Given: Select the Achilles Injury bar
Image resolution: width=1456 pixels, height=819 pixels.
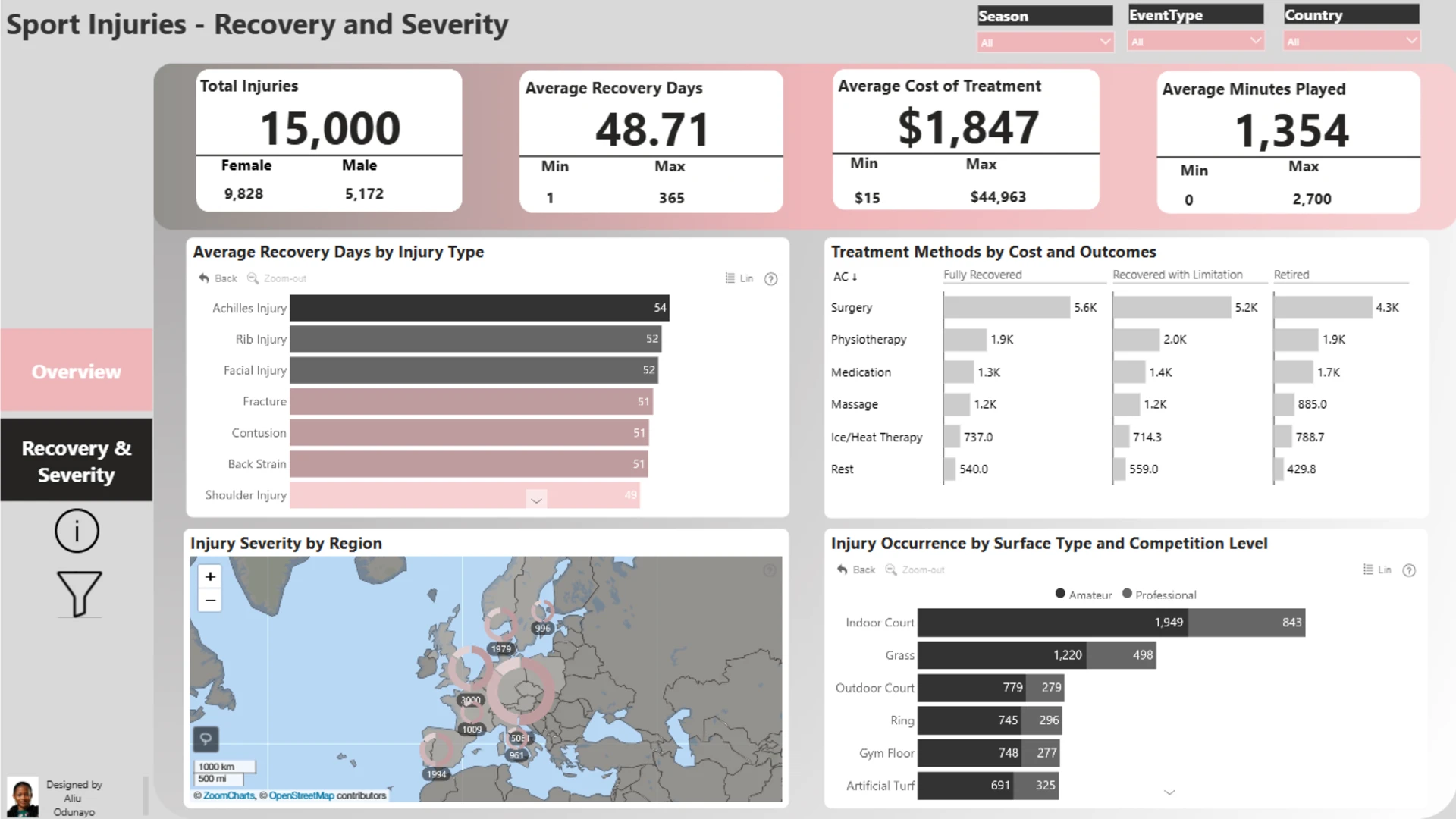Looking at the screenshot, I should pos(479,308).
